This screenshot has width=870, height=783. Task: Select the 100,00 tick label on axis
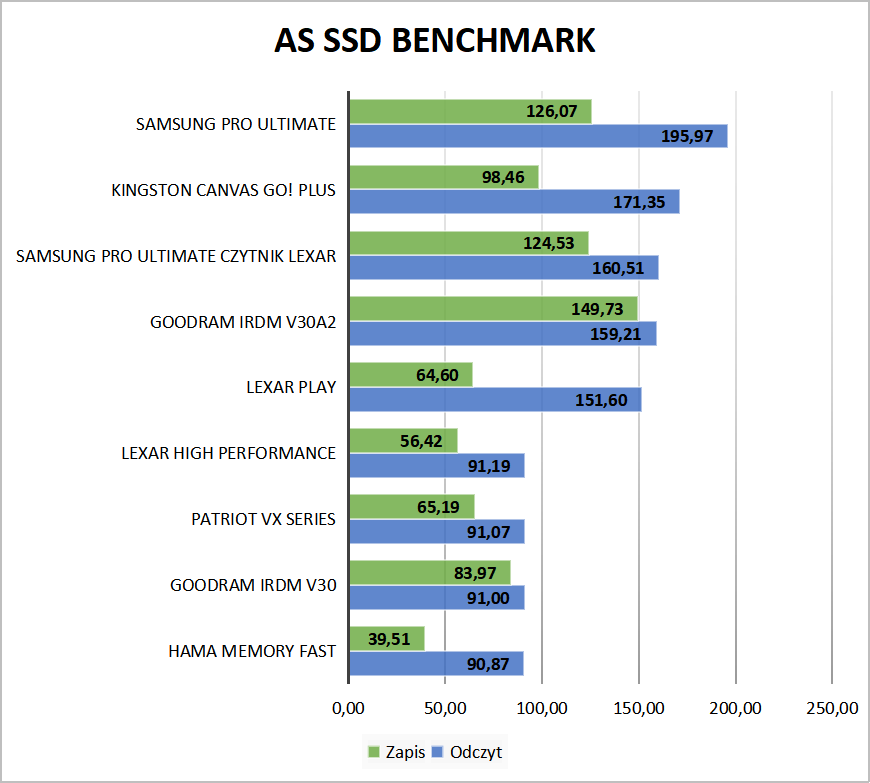tap(542, 708)
